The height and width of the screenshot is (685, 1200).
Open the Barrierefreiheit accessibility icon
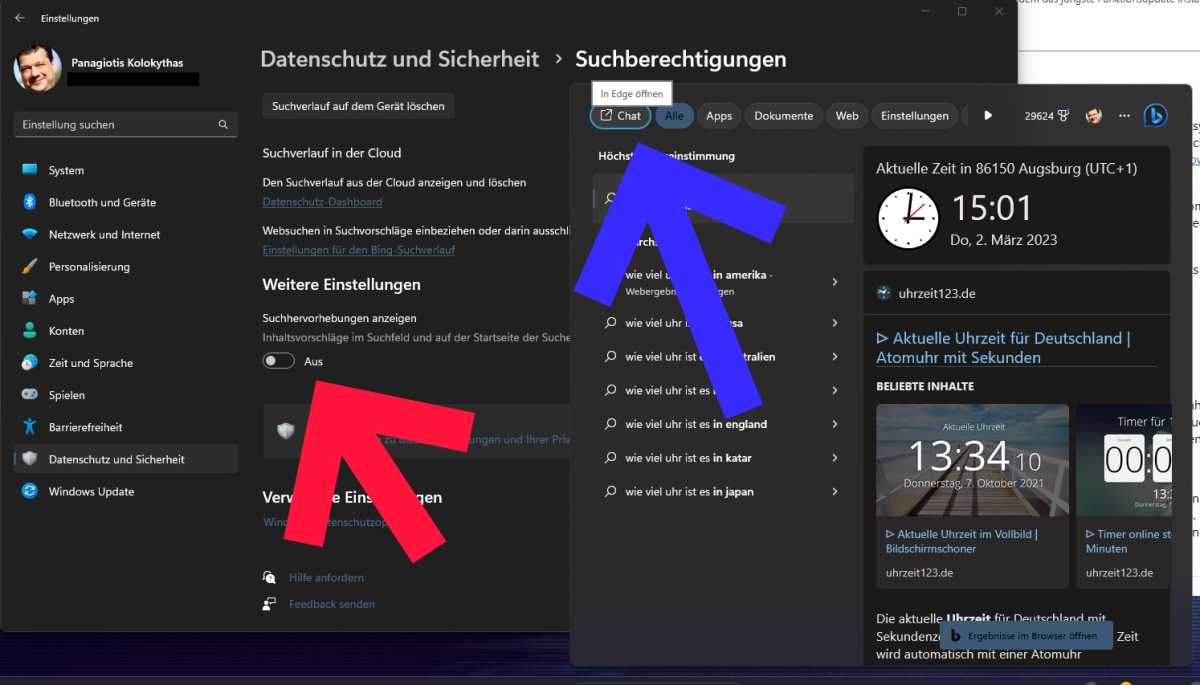30,426
